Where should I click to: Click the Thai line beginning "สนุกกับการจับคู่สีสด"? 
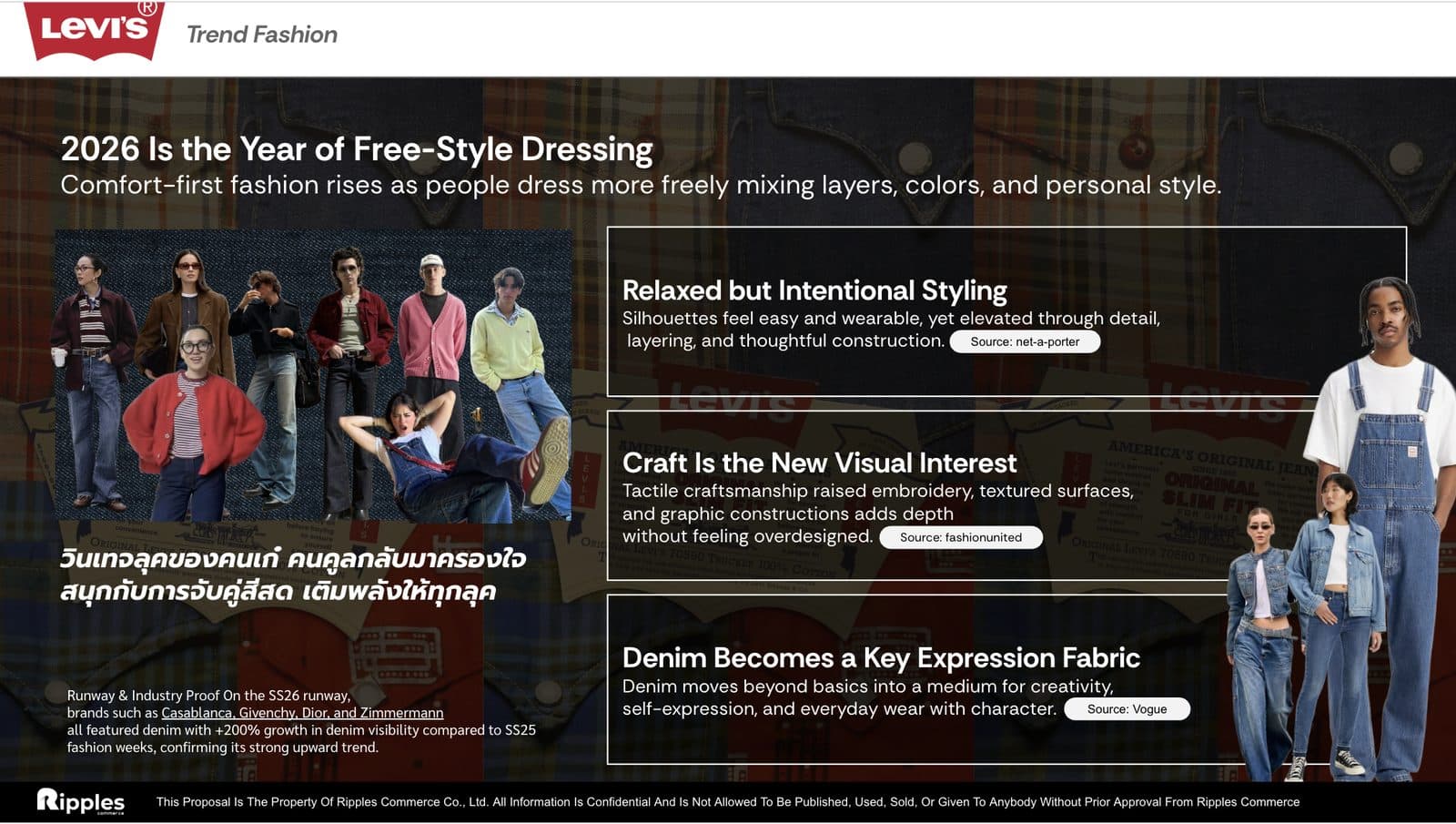coord(278,591)
